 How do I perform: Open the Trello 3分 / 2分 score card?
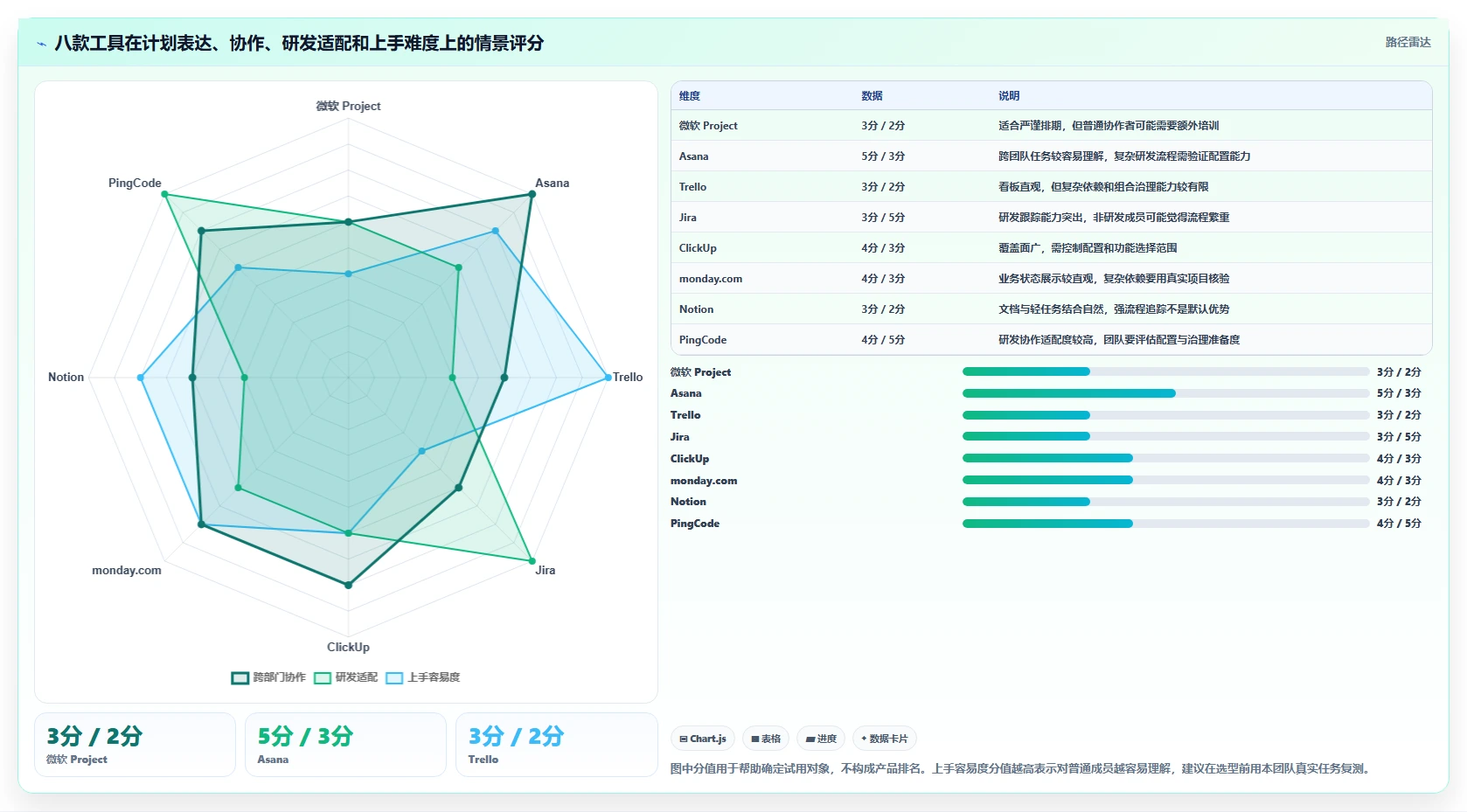[556, 745]
